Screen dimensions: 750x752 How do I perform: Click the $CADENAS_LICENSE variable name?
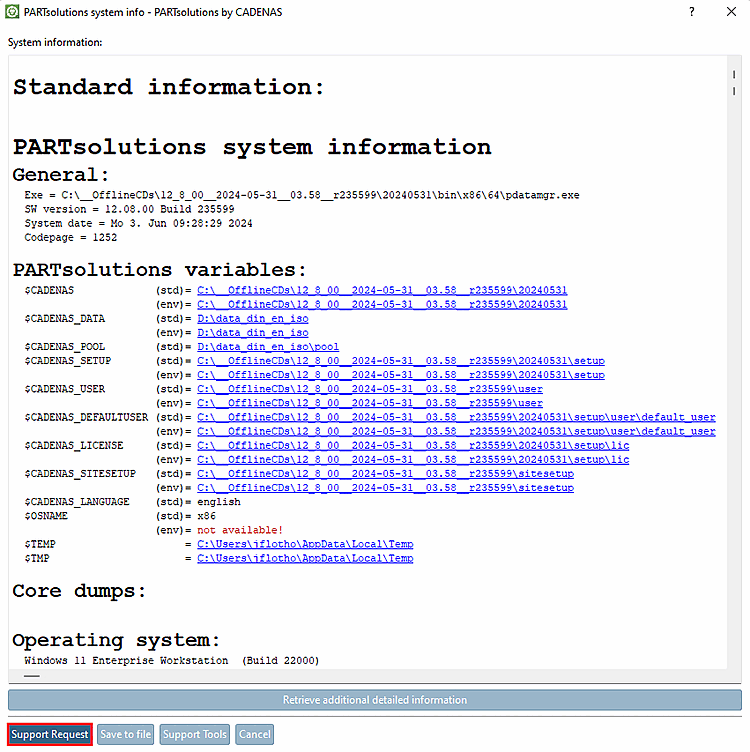(74, 446)
